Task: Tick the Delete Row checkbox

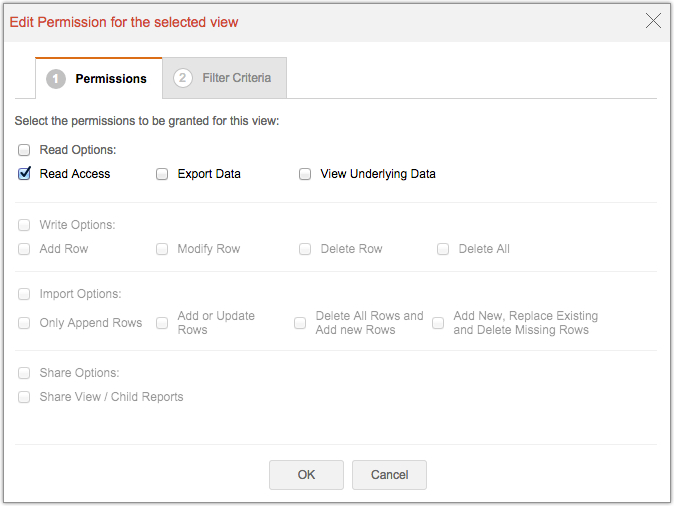Action: pyautogui.click(x=305, y=249)
